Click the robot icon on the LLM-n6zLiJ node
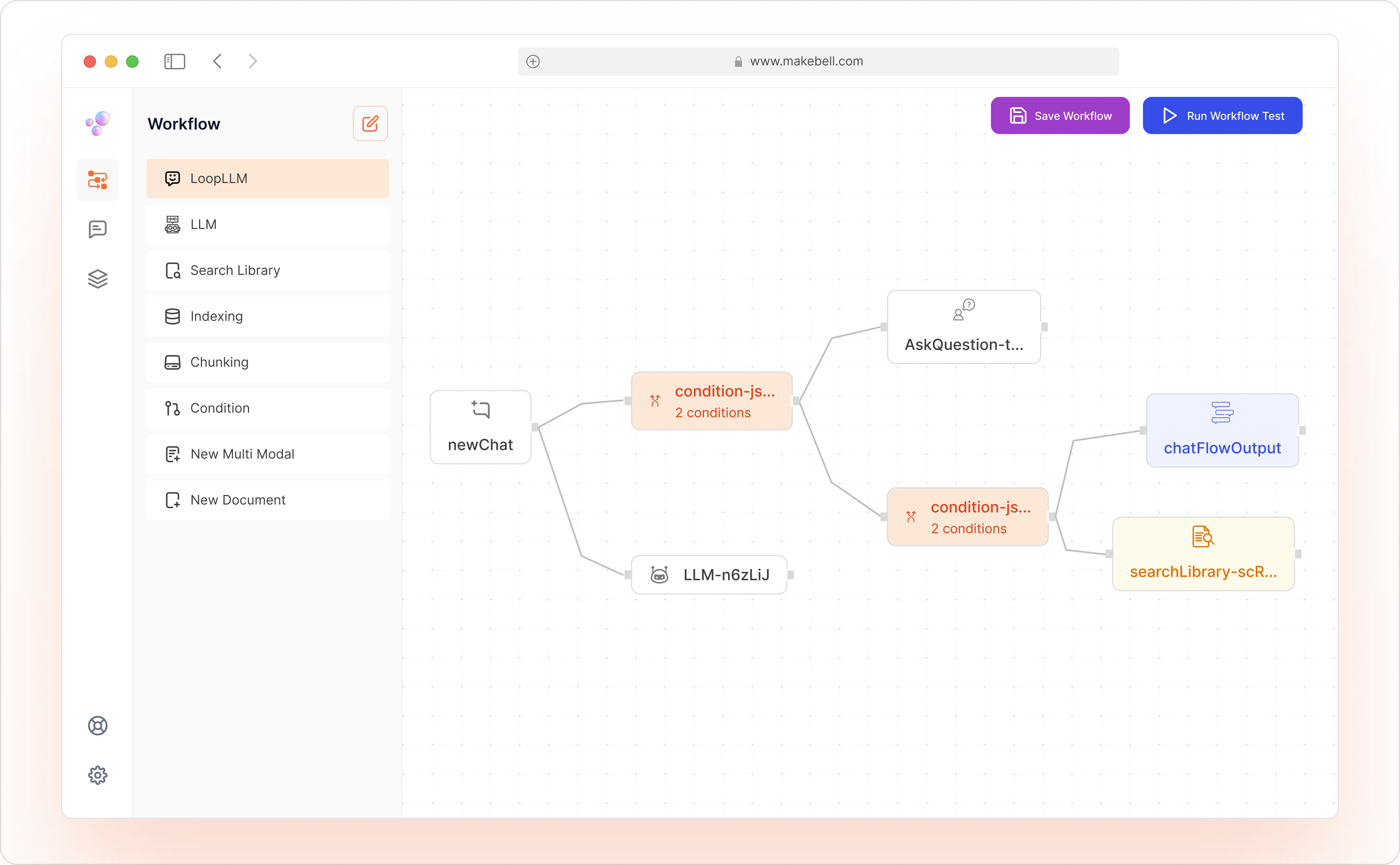 pyautogui.click(x=659, y=574)
